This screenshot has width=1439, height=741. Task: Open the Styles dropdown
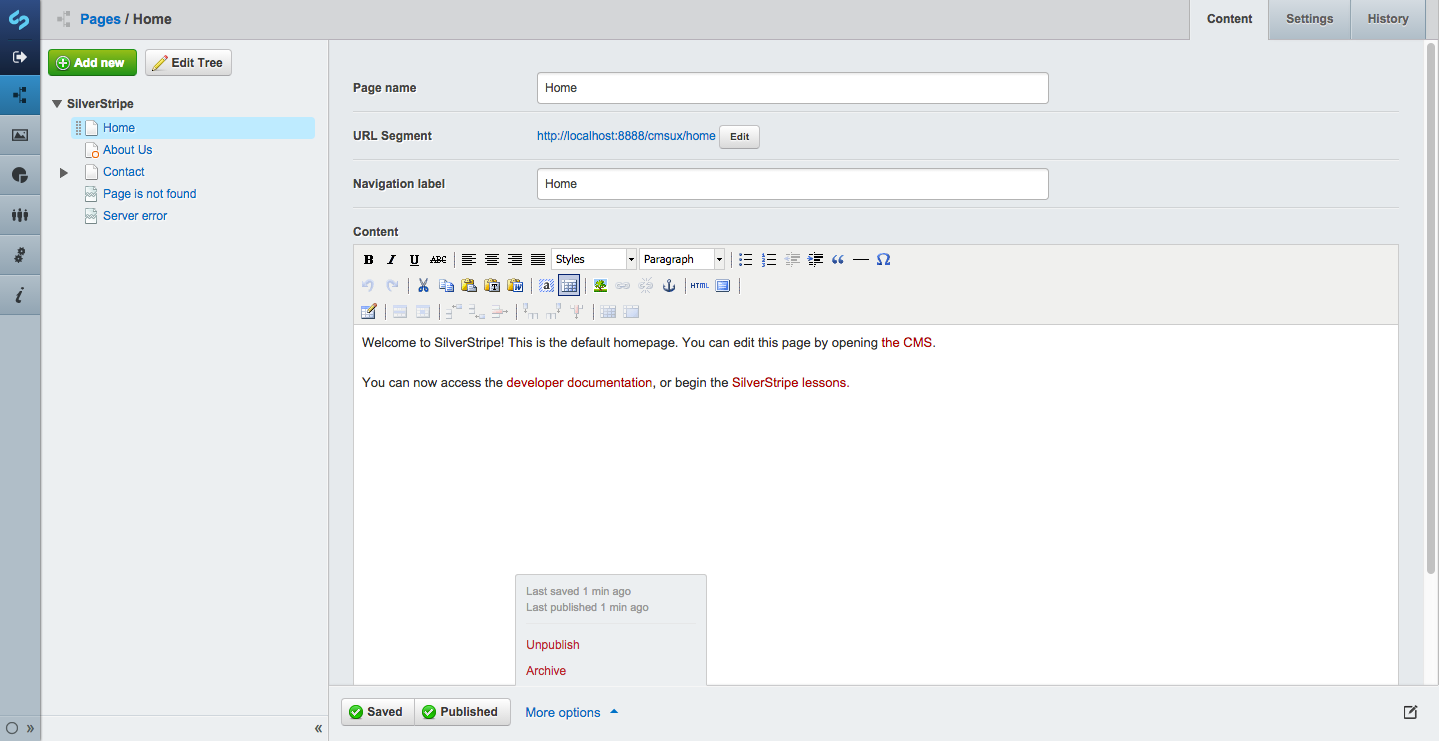(x=594, y=260)
